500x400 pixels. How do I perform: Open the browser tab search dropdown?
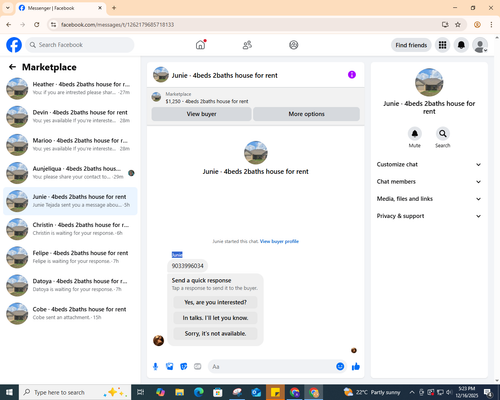pyautogui.click(x=8, y=8)
